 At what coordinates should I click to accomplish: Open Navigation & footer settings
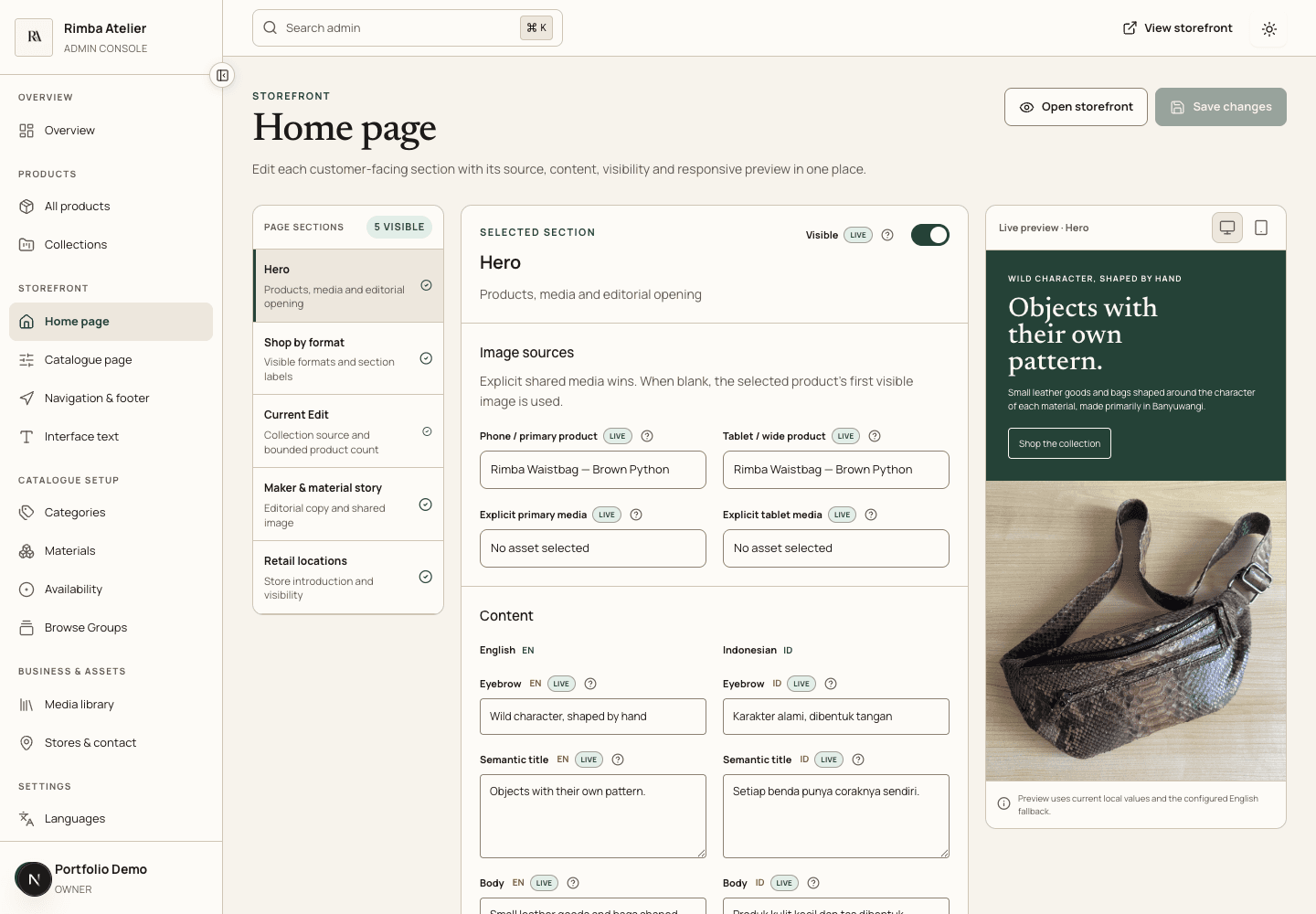point(111,399)
